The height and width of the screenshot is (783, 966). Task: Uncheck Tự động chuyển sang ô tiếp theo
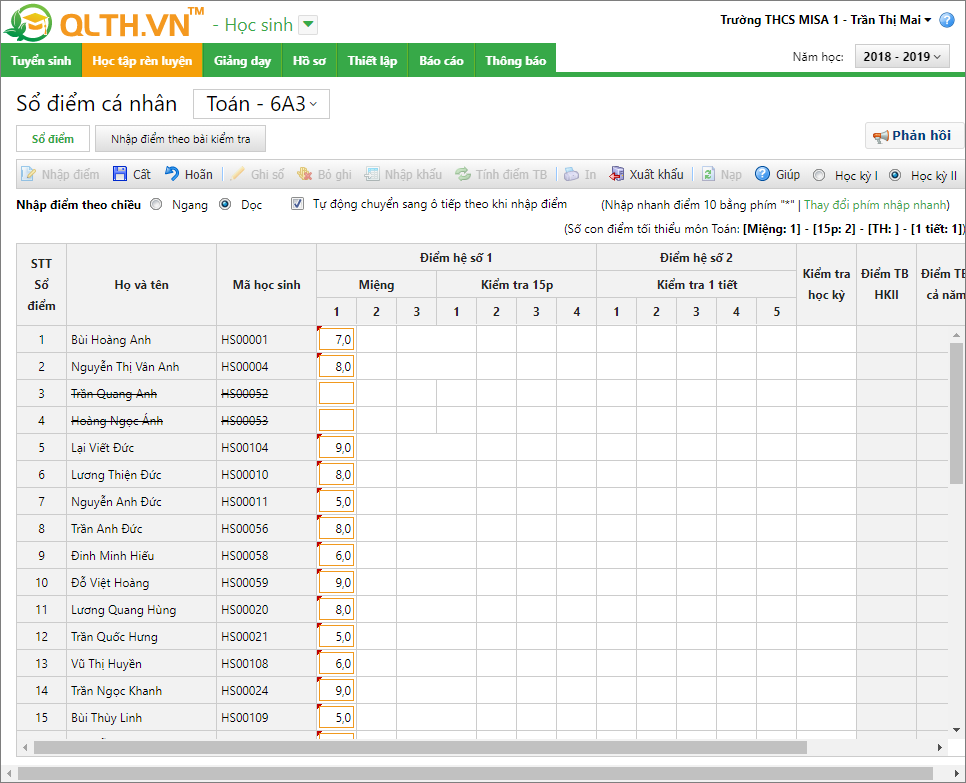(297, 204)
